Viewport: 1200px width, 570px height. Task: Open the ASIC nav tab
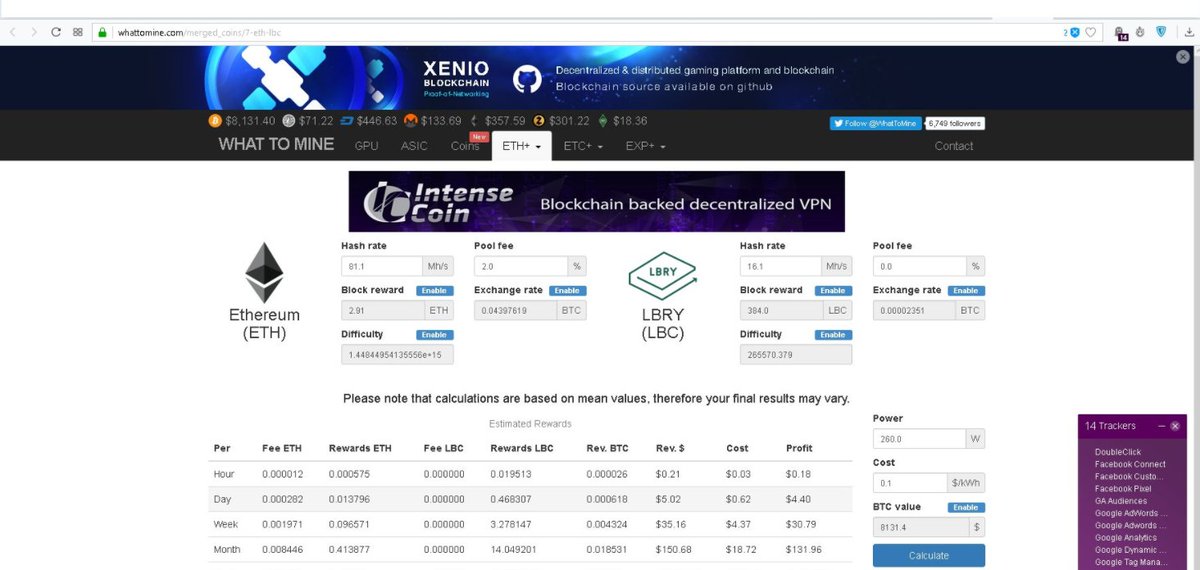(x=414, y=146)
